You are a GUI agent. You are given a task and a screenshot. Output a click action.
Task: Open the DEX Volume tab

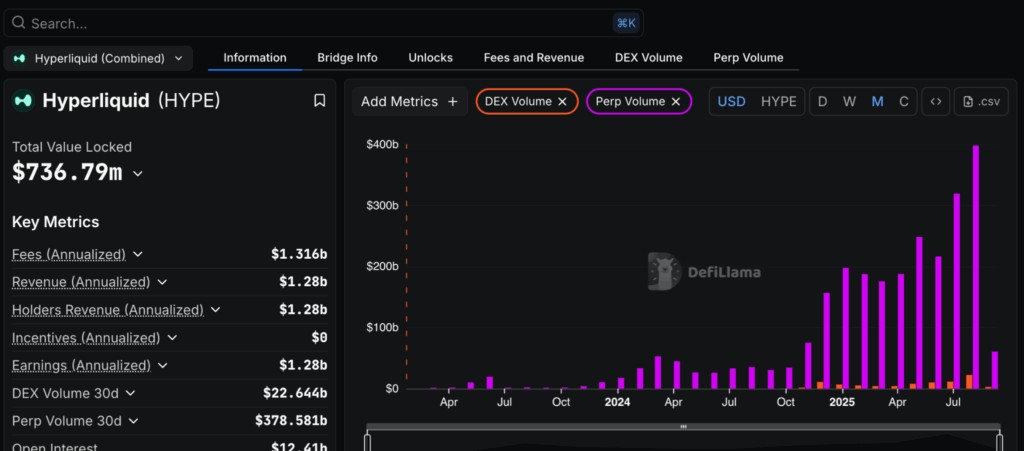648,57
